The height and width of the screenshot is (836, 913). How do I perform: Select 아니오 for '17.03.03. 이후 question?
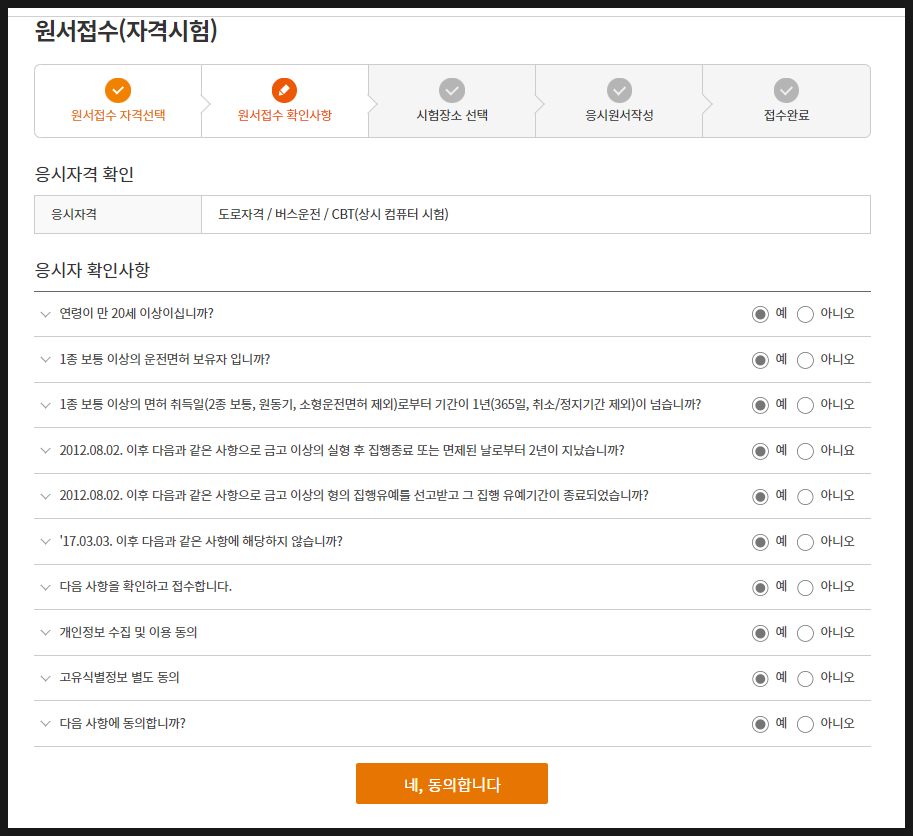point(805,542)
